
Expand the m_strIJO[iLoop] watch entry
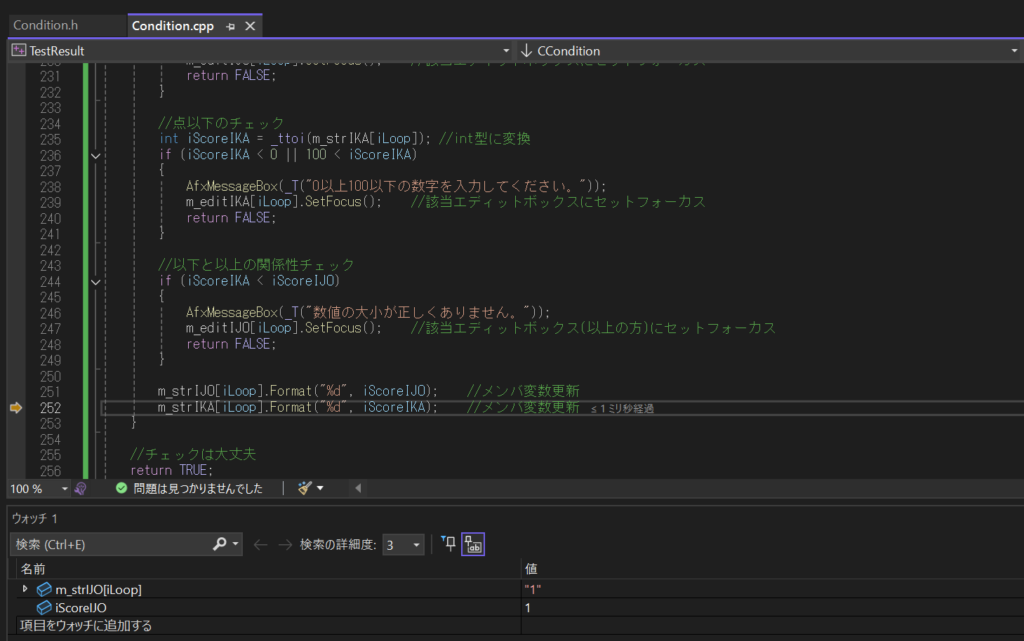point(25,589)
